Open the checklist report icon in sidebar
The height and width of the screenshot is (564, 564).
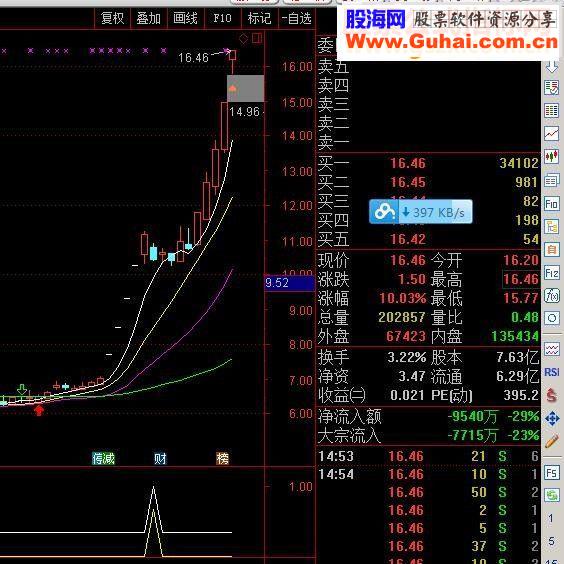[552, 88]
